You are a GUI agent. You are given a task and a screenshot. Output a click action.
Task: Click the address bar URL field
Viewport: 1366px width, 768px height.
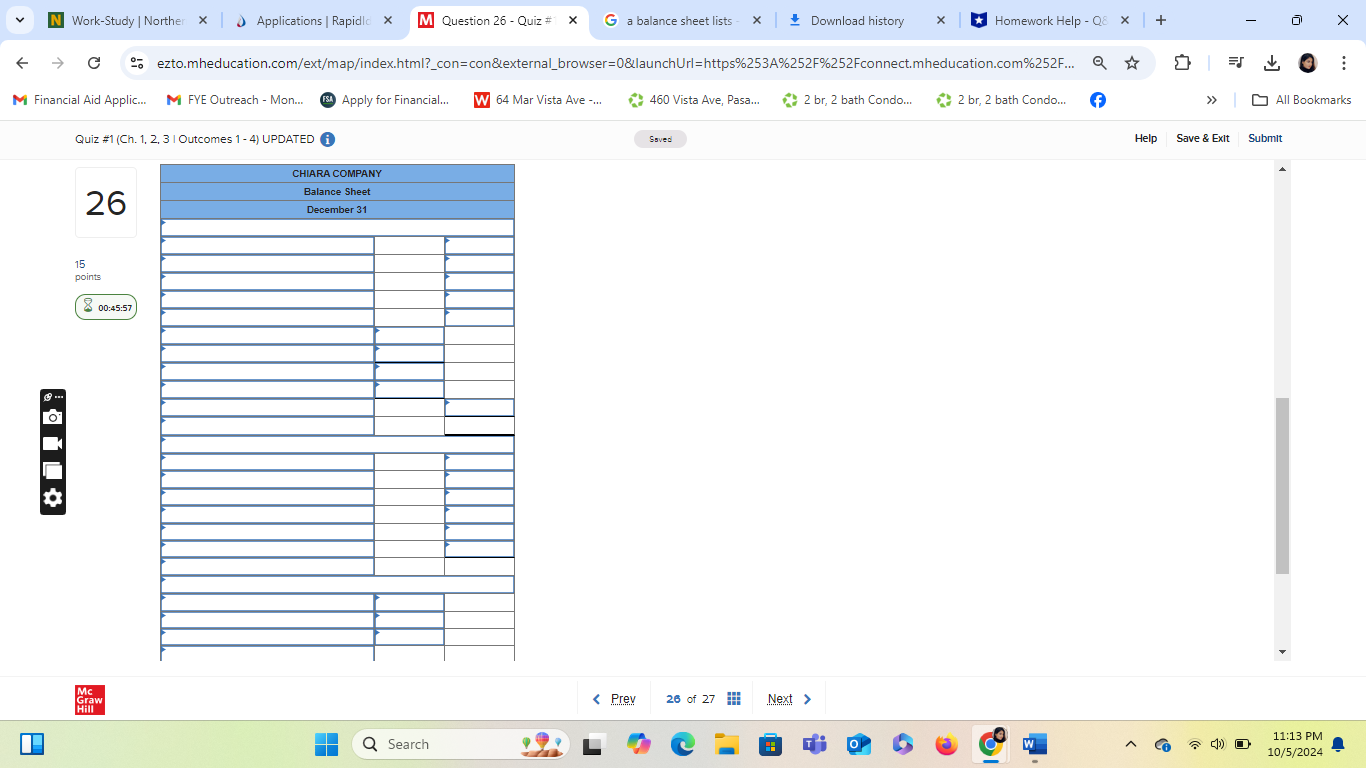[x=615, y=63]
